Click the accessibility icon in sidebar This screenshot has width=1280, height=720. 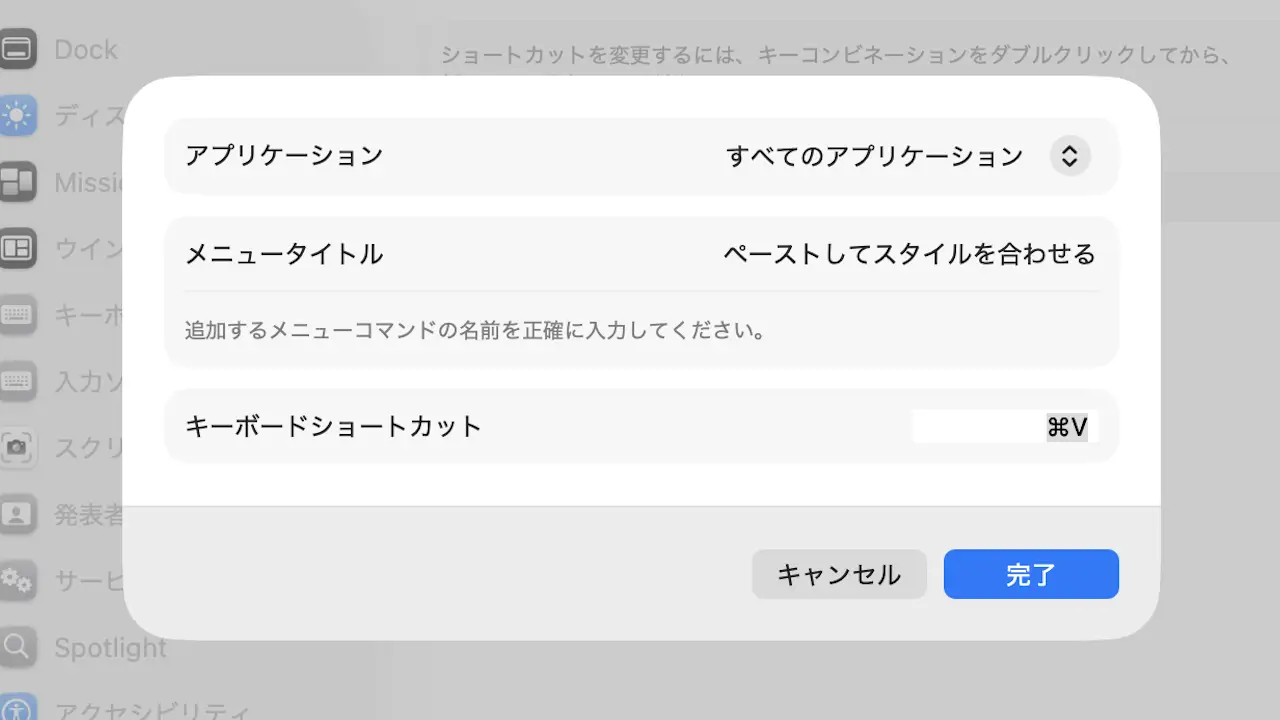[x=17, y=707]
